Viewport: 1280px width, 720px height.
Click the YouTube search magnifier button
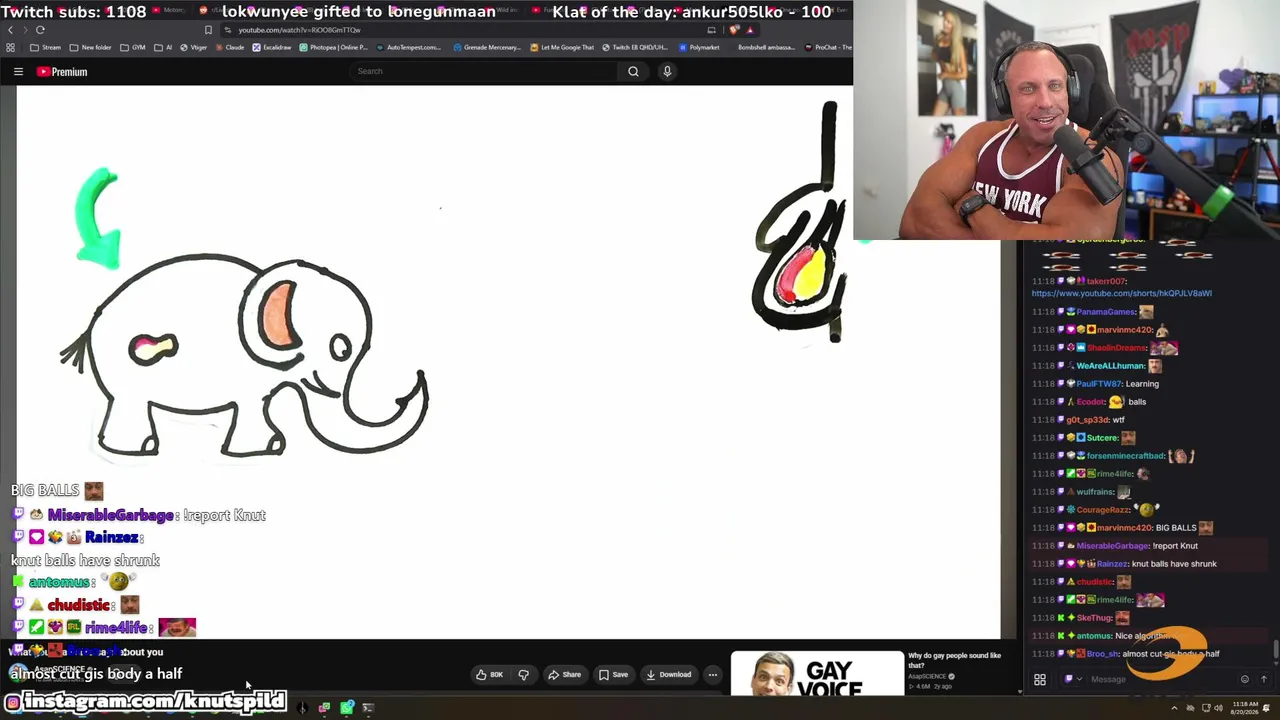coord(633,71)
